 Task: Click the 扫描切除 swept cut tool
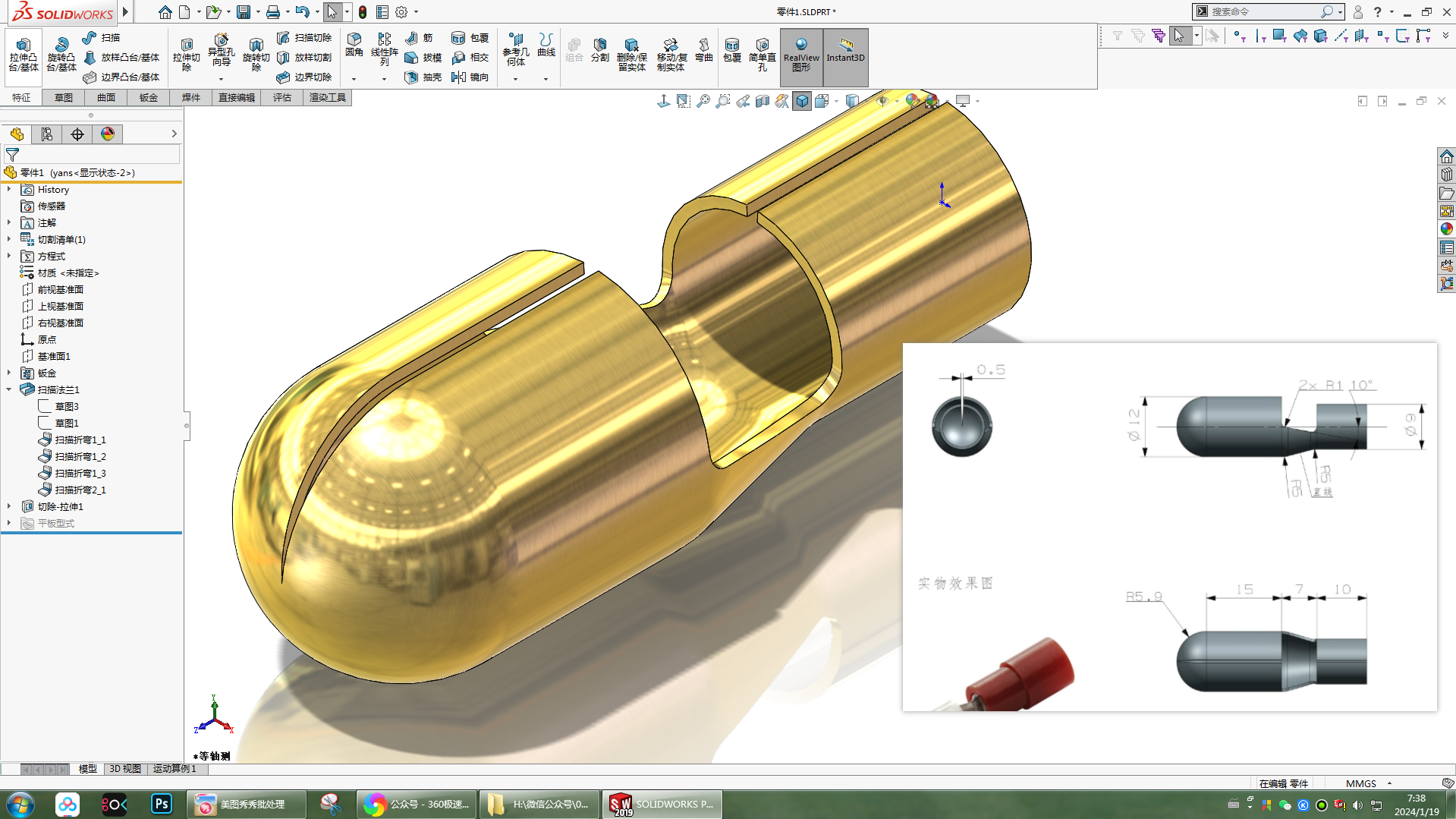click(x=304, y=37)
